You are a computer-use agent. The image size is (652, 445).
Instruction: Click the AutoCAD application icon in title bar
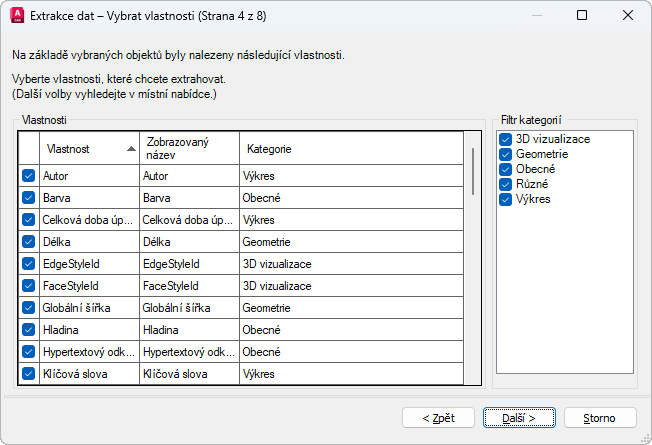(16, 16)
